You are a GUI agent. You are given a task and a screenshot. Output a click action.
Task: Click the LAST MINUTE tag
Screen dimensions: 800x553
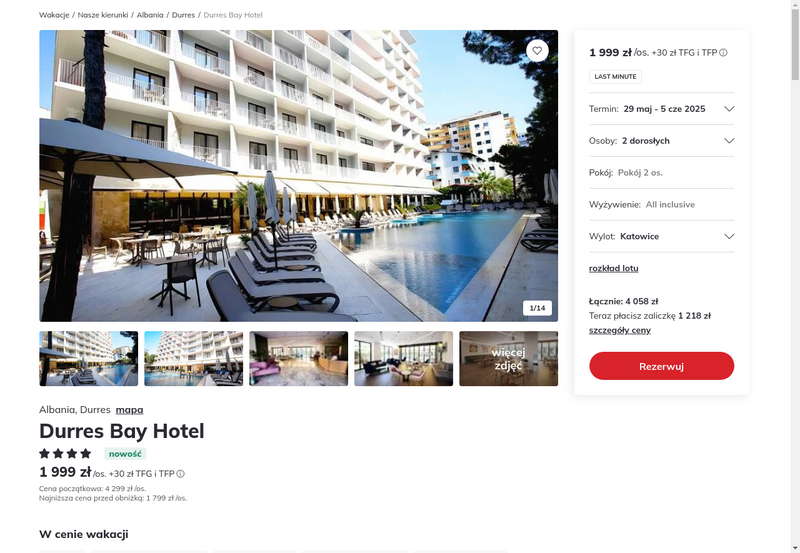click(x=615, y=77)
